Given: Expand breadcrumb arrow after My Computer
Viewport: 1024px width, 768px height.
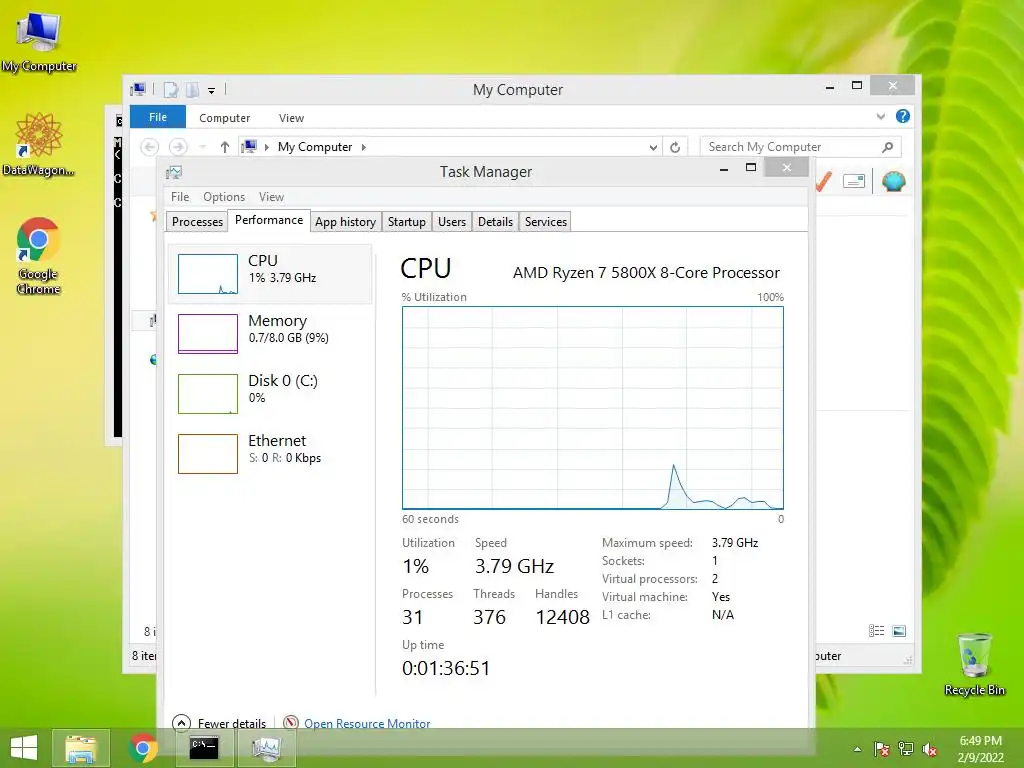Looking at the screenshot, I should click(x=364, y=147).
